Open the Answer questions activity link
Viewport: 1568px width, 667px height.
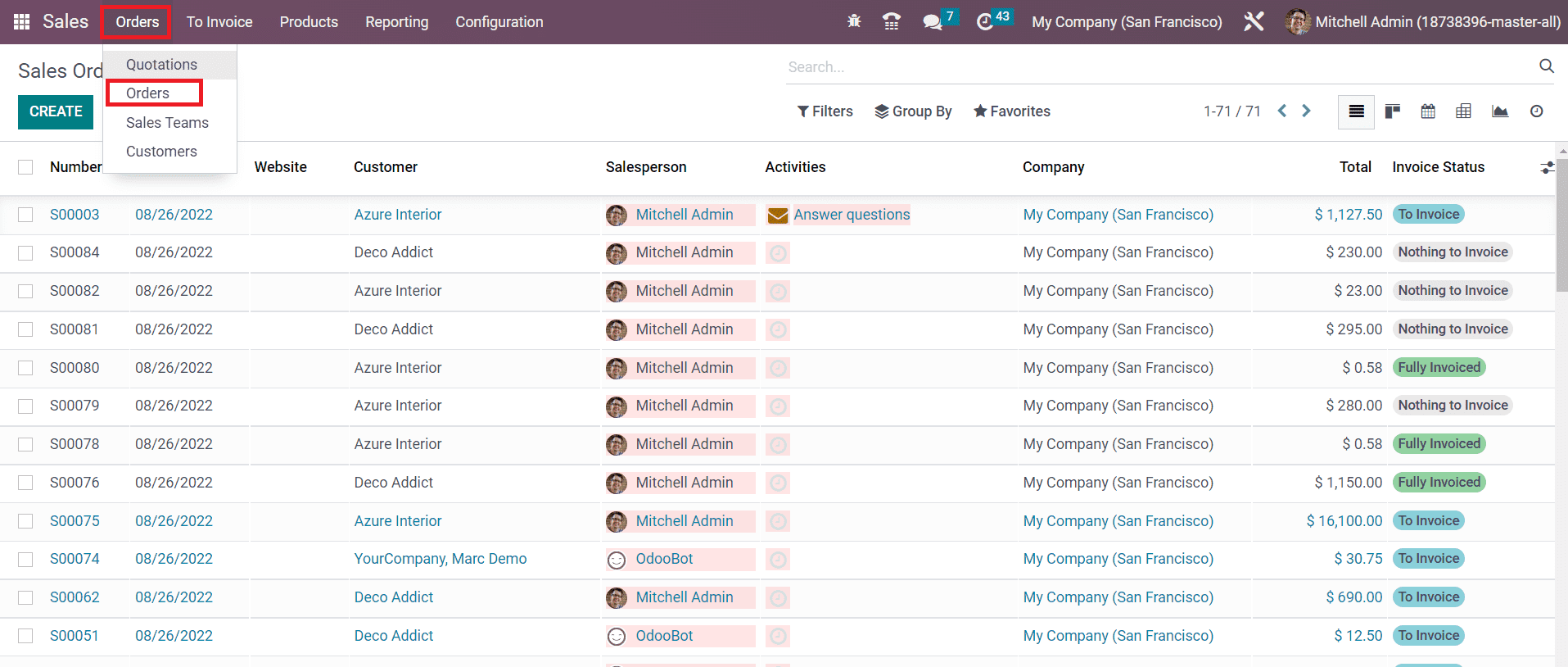click(x=852, y=215)
